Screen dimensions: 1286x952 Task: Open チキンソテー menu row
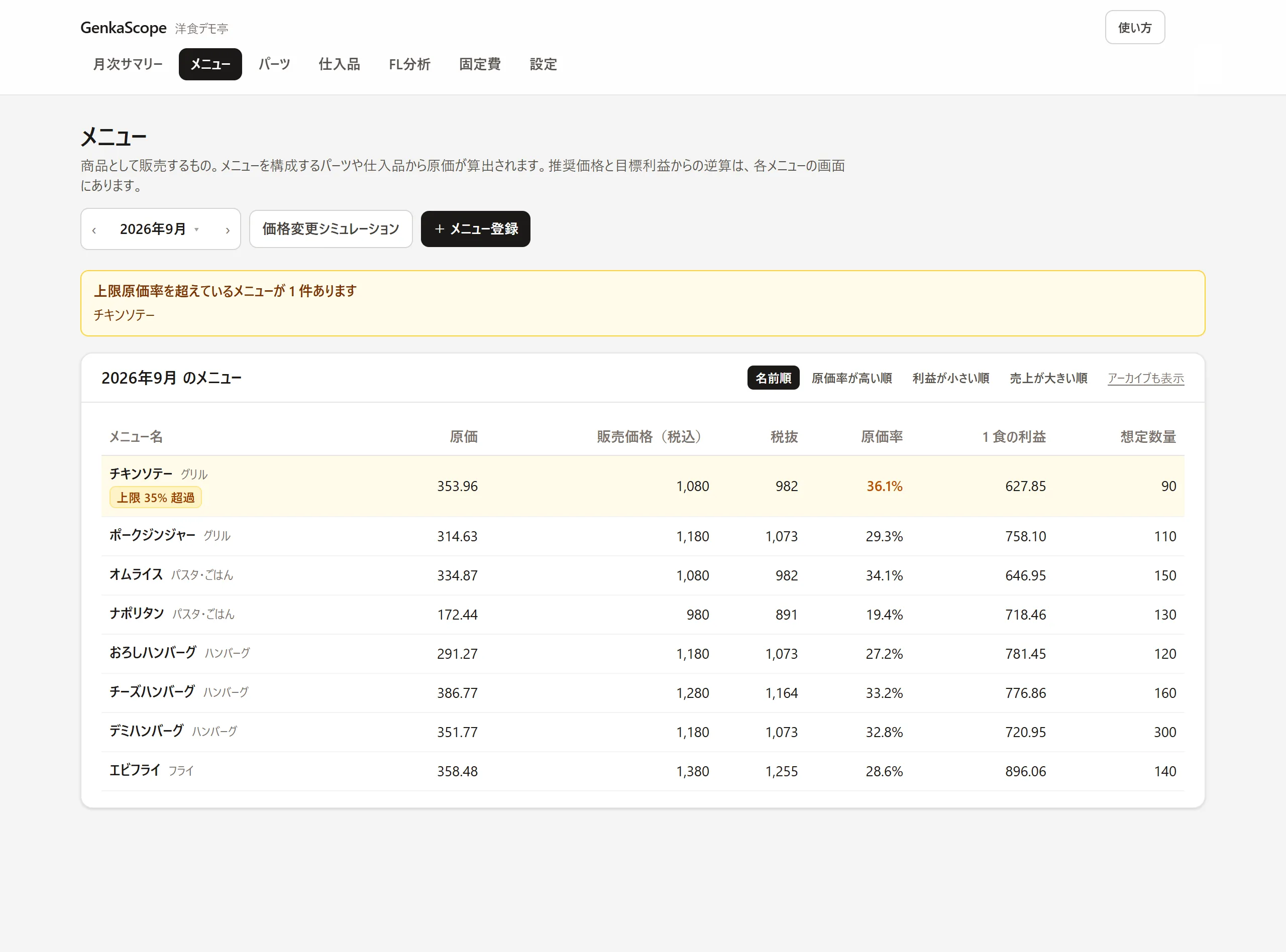click(642, 486)
